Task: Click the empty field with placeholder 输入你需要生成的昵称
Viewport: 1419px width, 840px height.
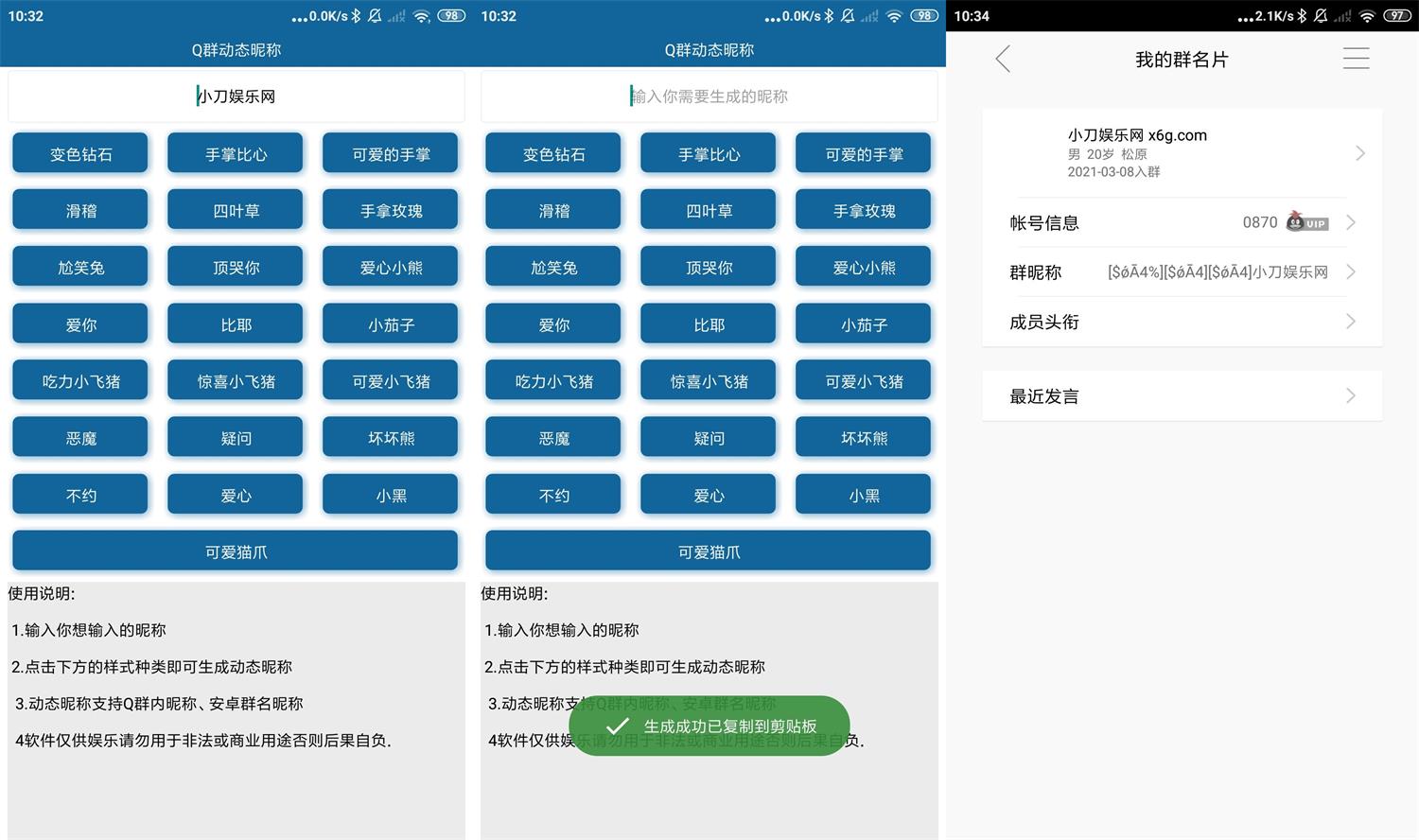Action: point(709,96)
